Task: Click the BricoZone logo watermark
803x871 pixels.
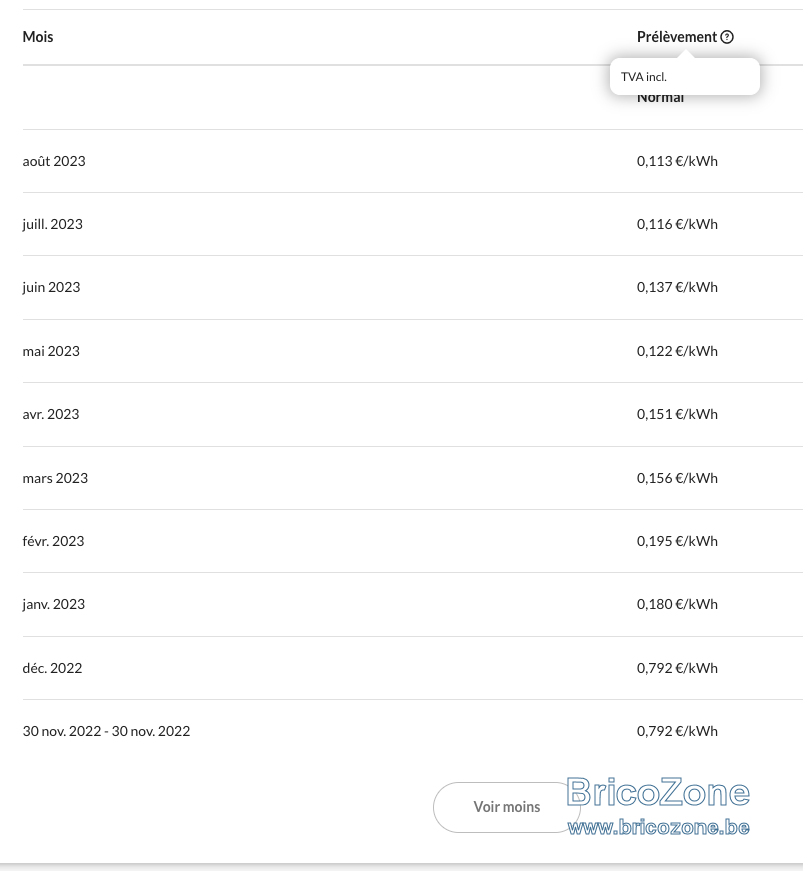Action: (659, 793)
